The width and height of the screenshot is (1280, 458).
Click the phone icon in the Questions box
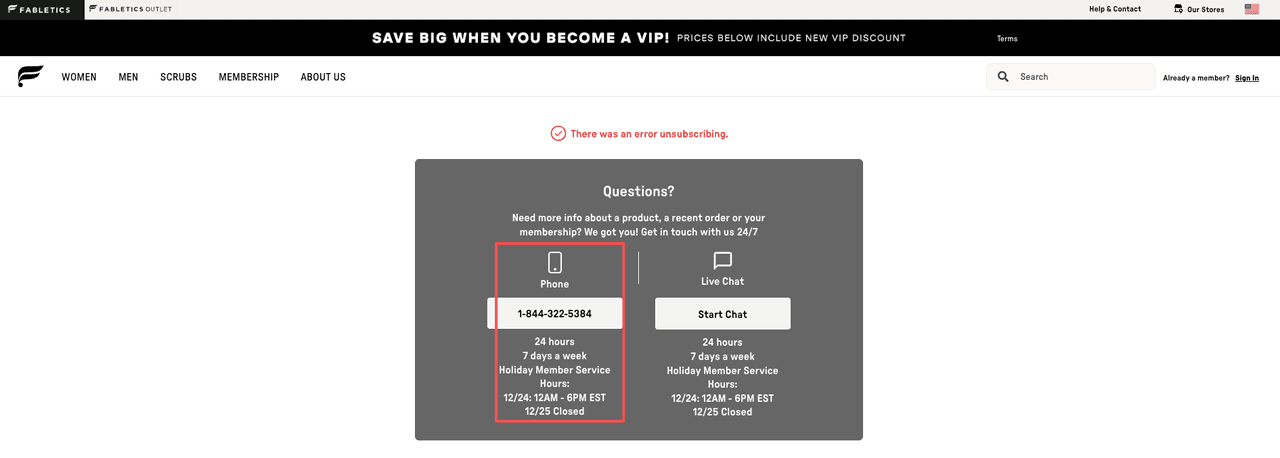[x=555, y=263]
